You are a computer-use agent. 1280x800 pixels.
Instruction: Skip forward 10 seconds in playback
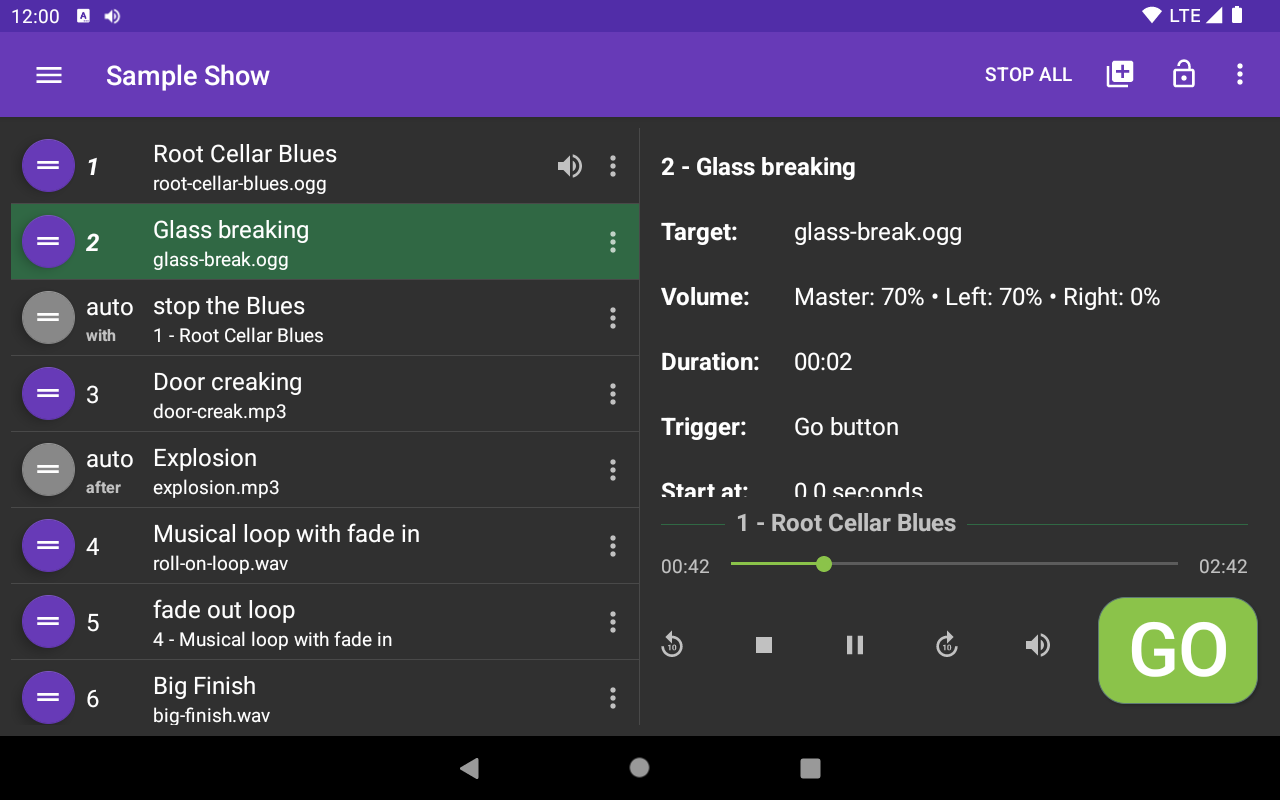point(946,645)
